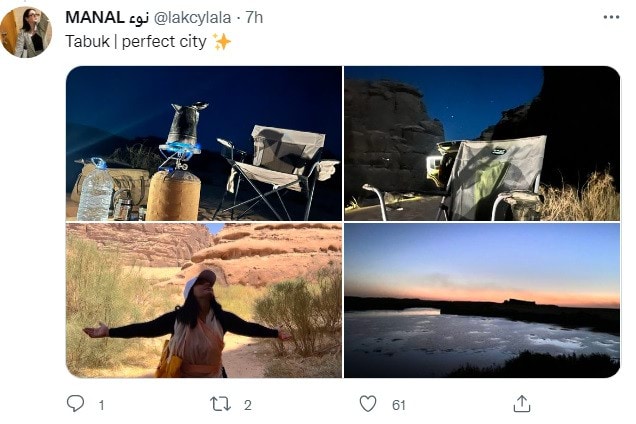
Task: Like the tweet with the heart icon
Action: pyautogui.click(x=368, y=404)
